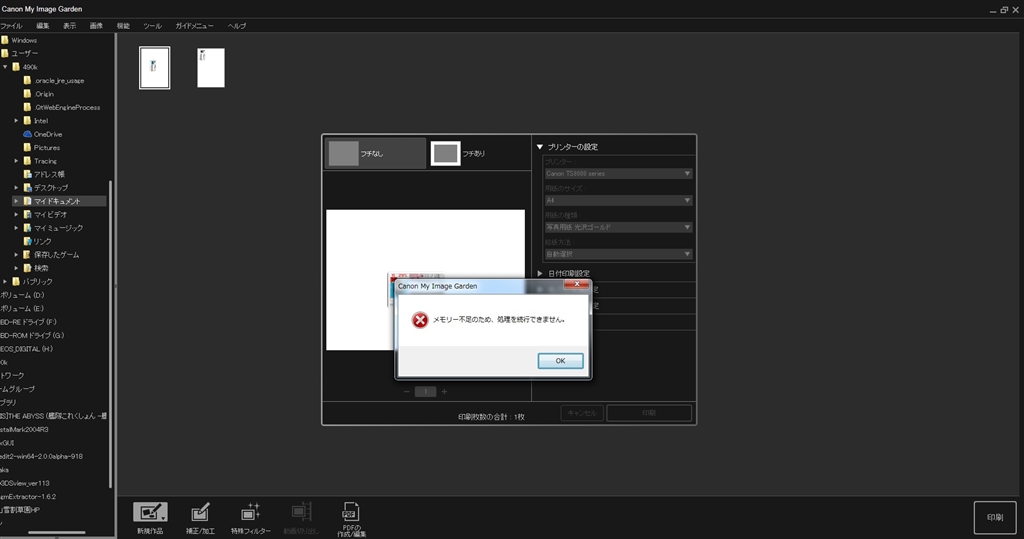Expand the 保存したゲーム folder node

tap(16, 255)
